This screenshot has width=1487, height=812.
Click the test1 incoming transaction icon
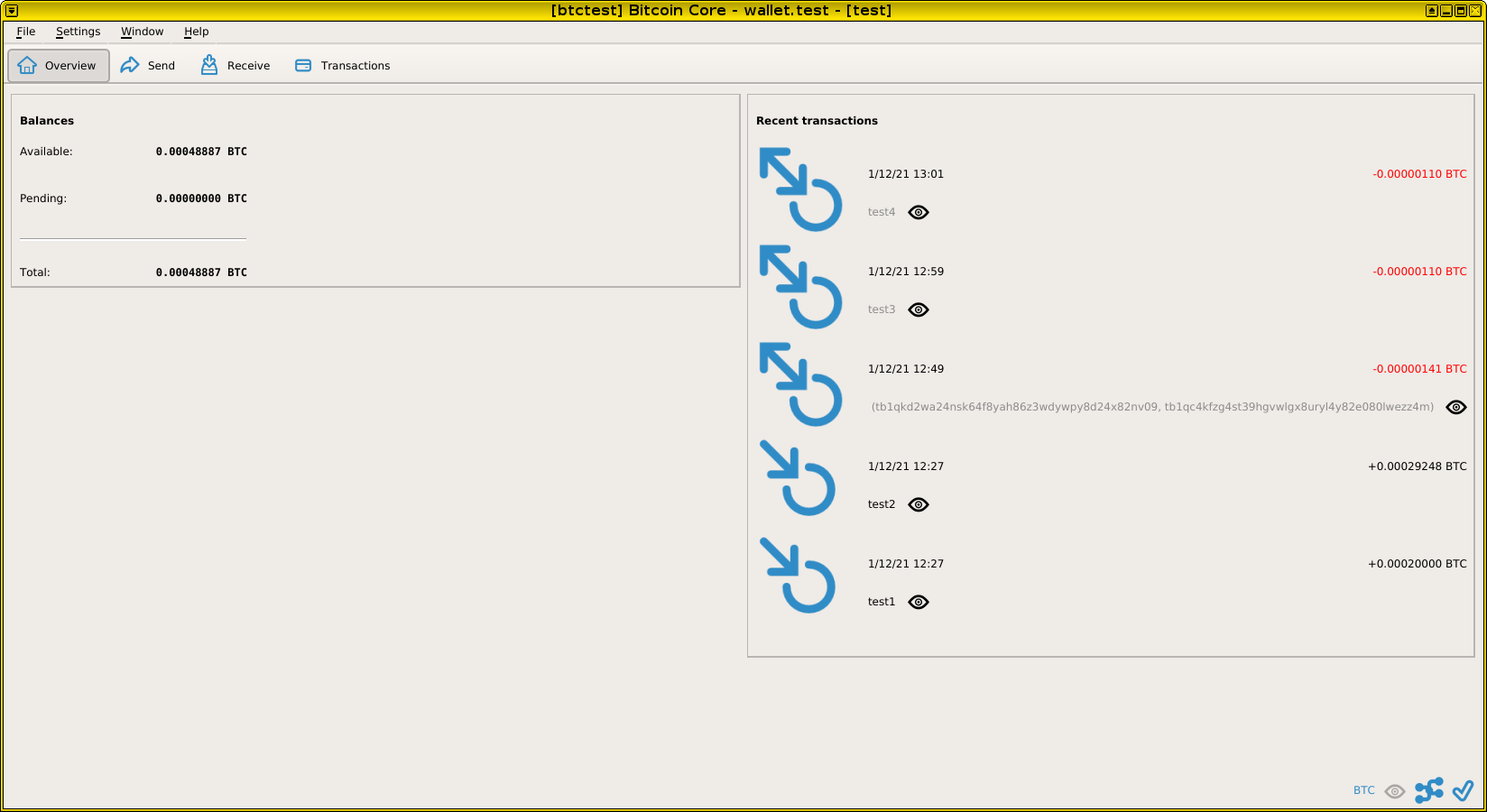tap(798, 576)
